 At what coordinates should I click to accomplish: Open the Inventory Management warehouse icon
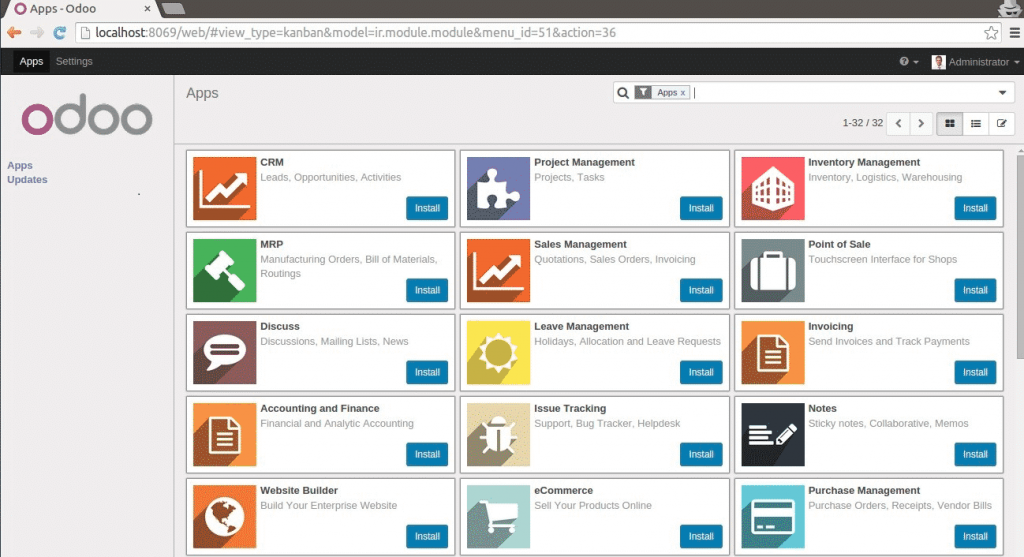(773, 188)
